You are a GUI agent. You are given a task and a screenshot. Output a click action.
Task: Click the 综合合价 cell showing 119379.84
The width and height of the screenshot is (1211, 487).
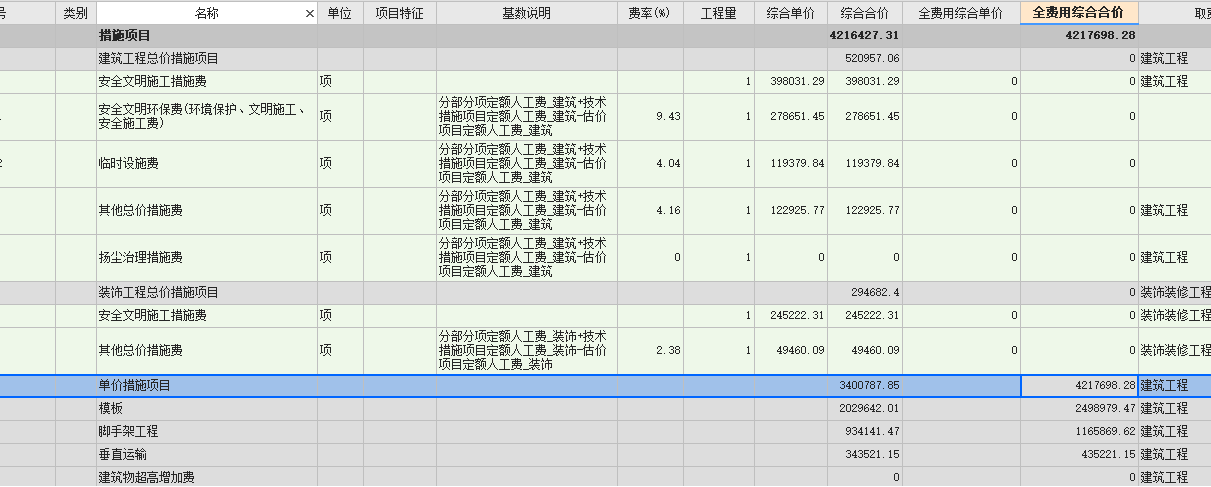[x=865, y=164]
